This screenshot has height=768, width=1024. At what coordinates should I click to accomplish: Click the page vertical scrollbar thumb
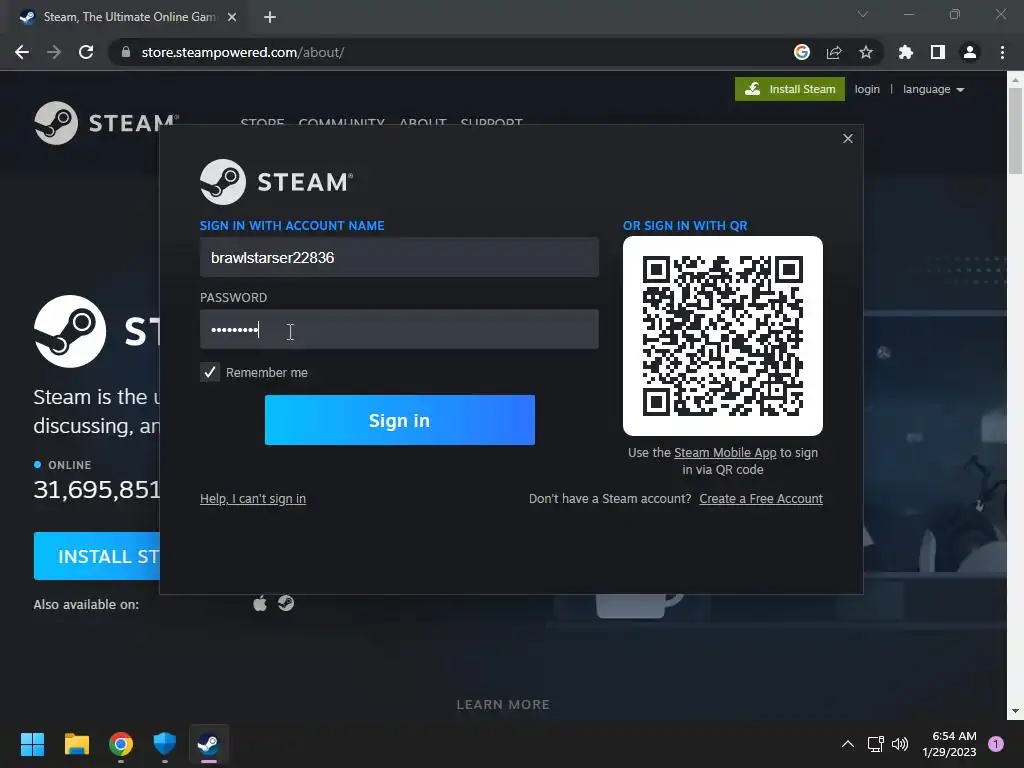(x=1016, y=130)
